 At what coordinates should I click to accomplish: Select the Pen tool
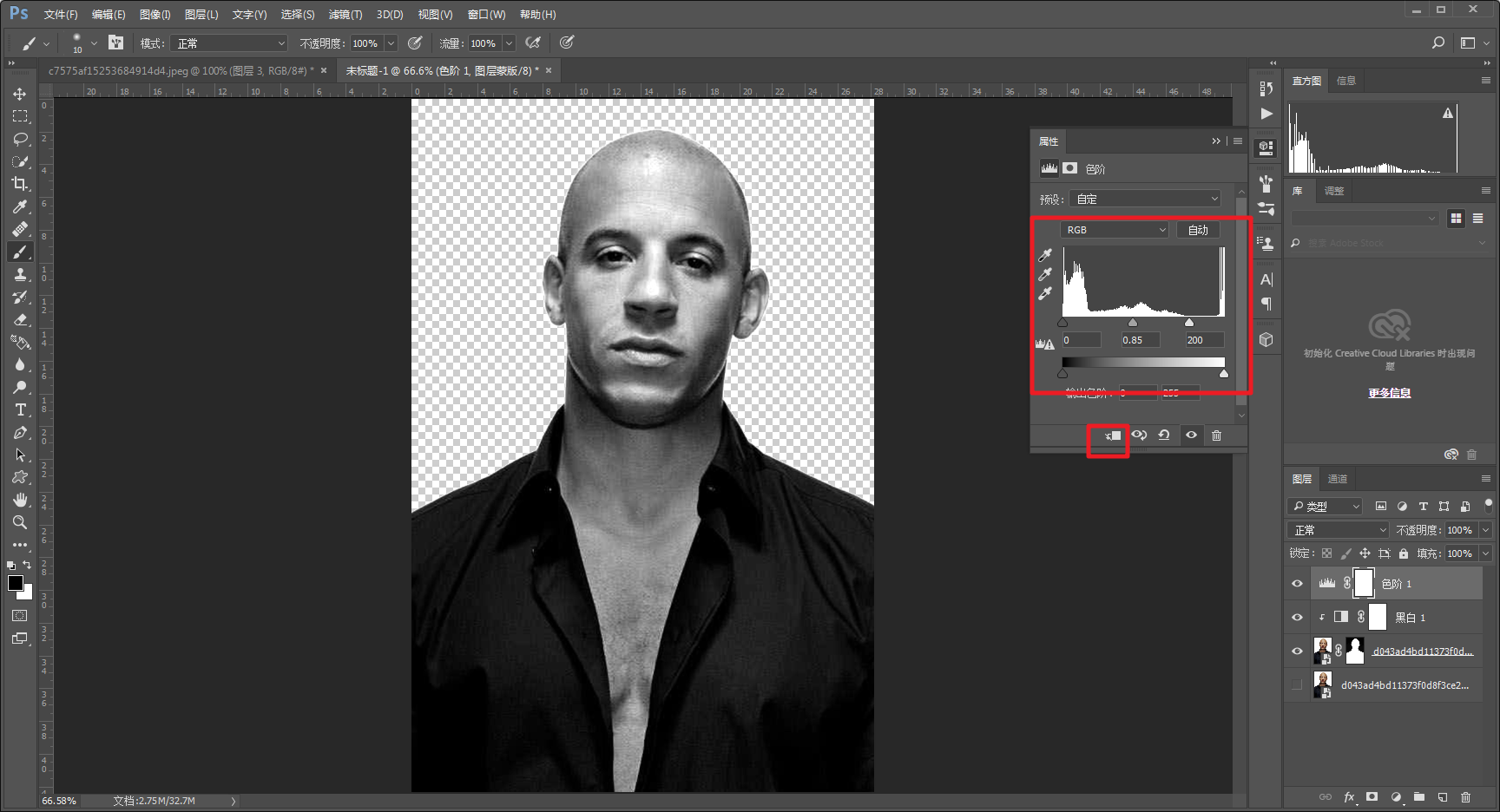pyautogui.click(x=20, y=432)
